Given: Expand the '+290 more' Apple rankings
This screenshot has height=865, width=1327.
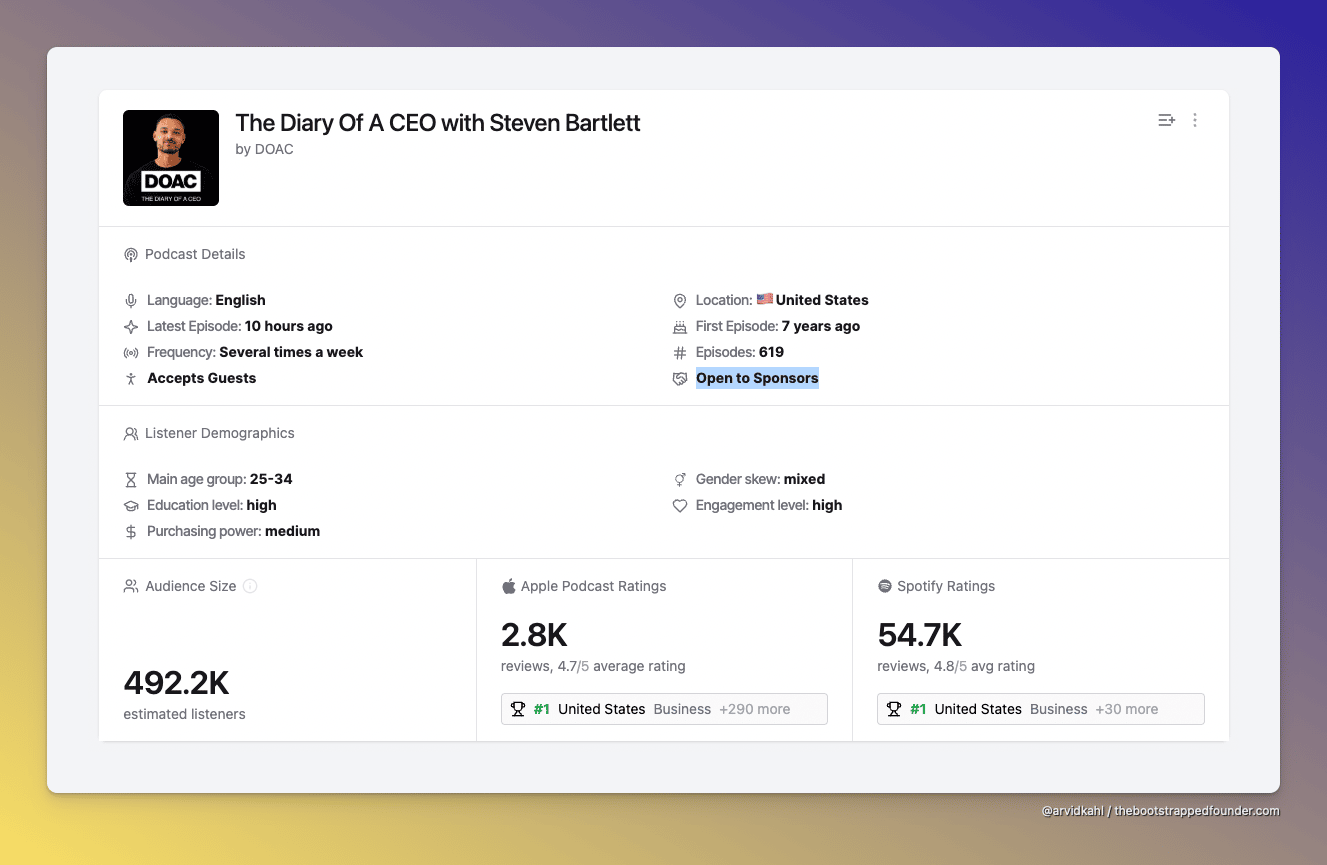Looking at the screenshot, I should tap(755, 709).
